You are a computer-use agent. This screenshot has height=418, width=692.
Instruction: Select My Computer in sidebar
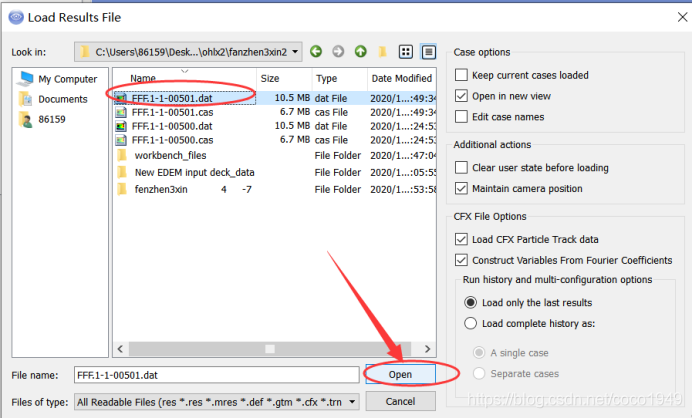coord(58,79)
